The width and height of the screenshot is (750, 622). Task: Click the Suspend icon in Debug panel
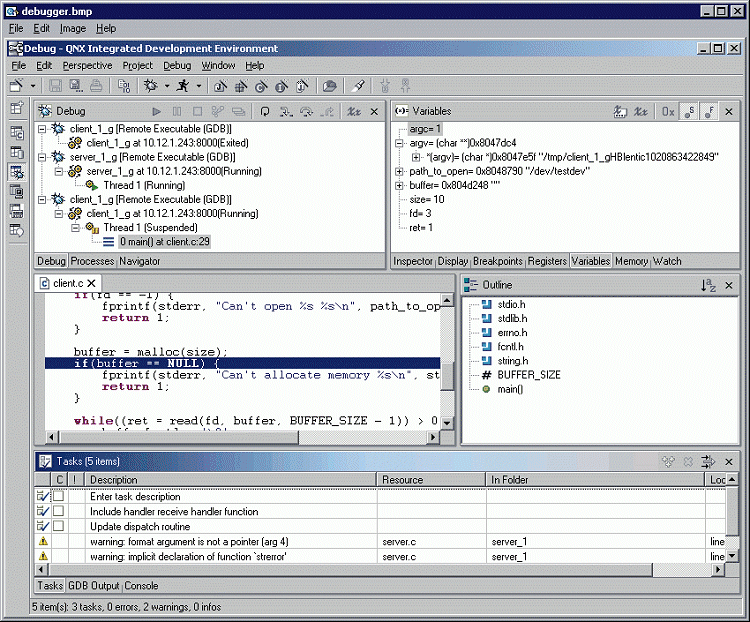coord(176,111)
